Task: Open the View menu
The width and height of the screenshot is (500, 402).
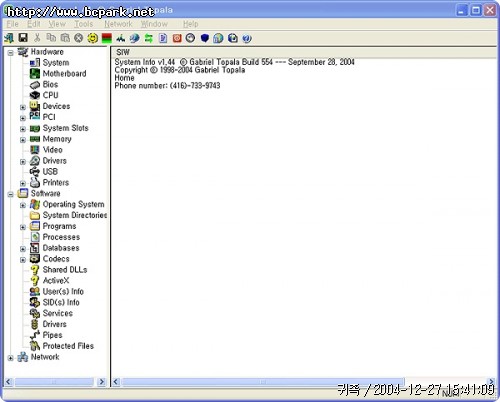Action: click(x=57, y=24)
